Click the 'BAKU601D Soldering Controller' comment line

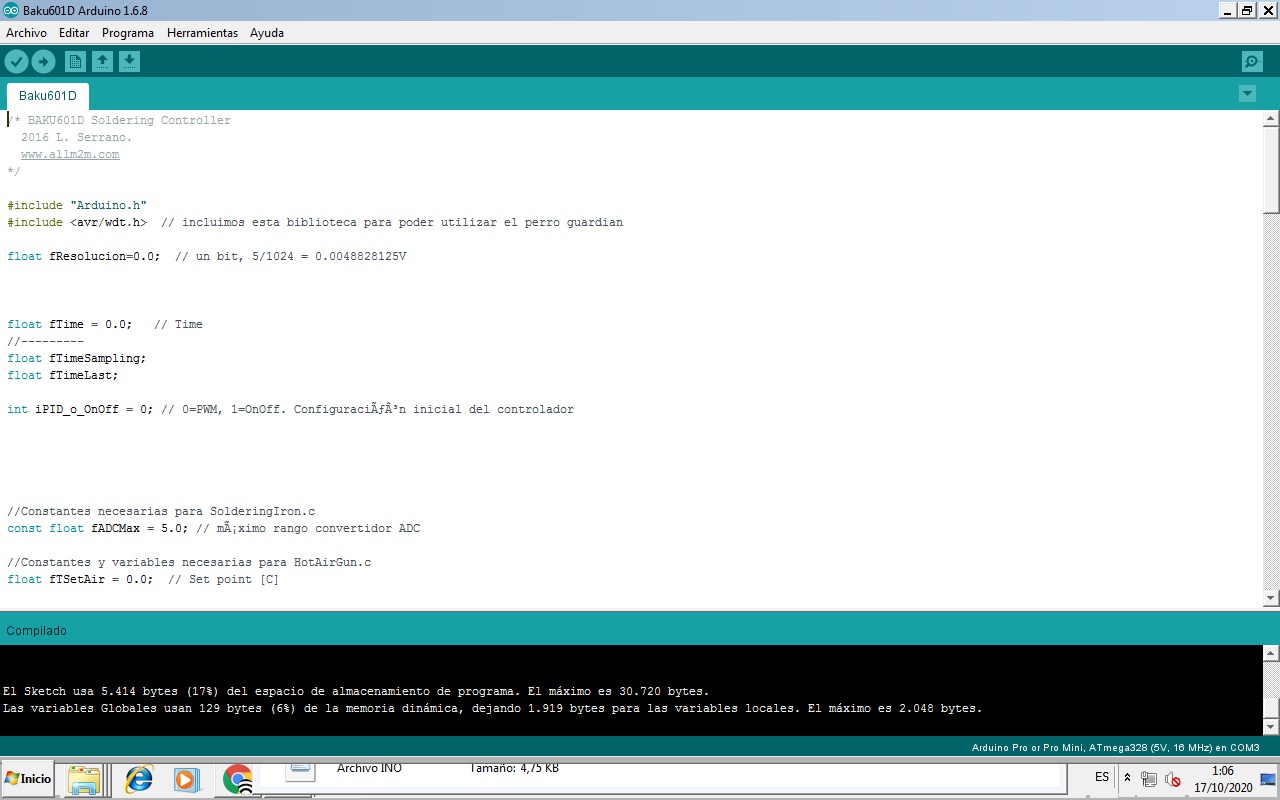(119, 120)
